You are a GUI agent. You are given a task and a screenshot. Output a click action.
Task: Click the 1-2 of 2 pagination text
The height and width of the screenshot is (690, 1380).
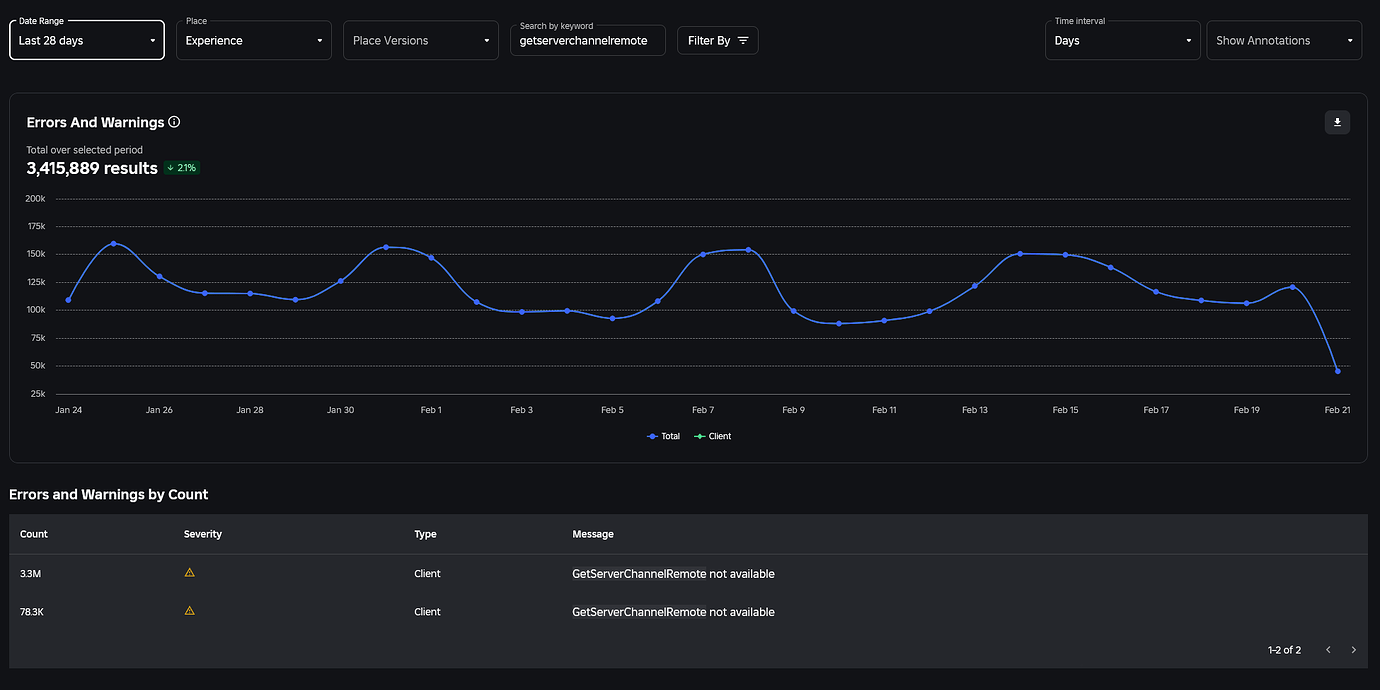click(x=1284, y=650)
